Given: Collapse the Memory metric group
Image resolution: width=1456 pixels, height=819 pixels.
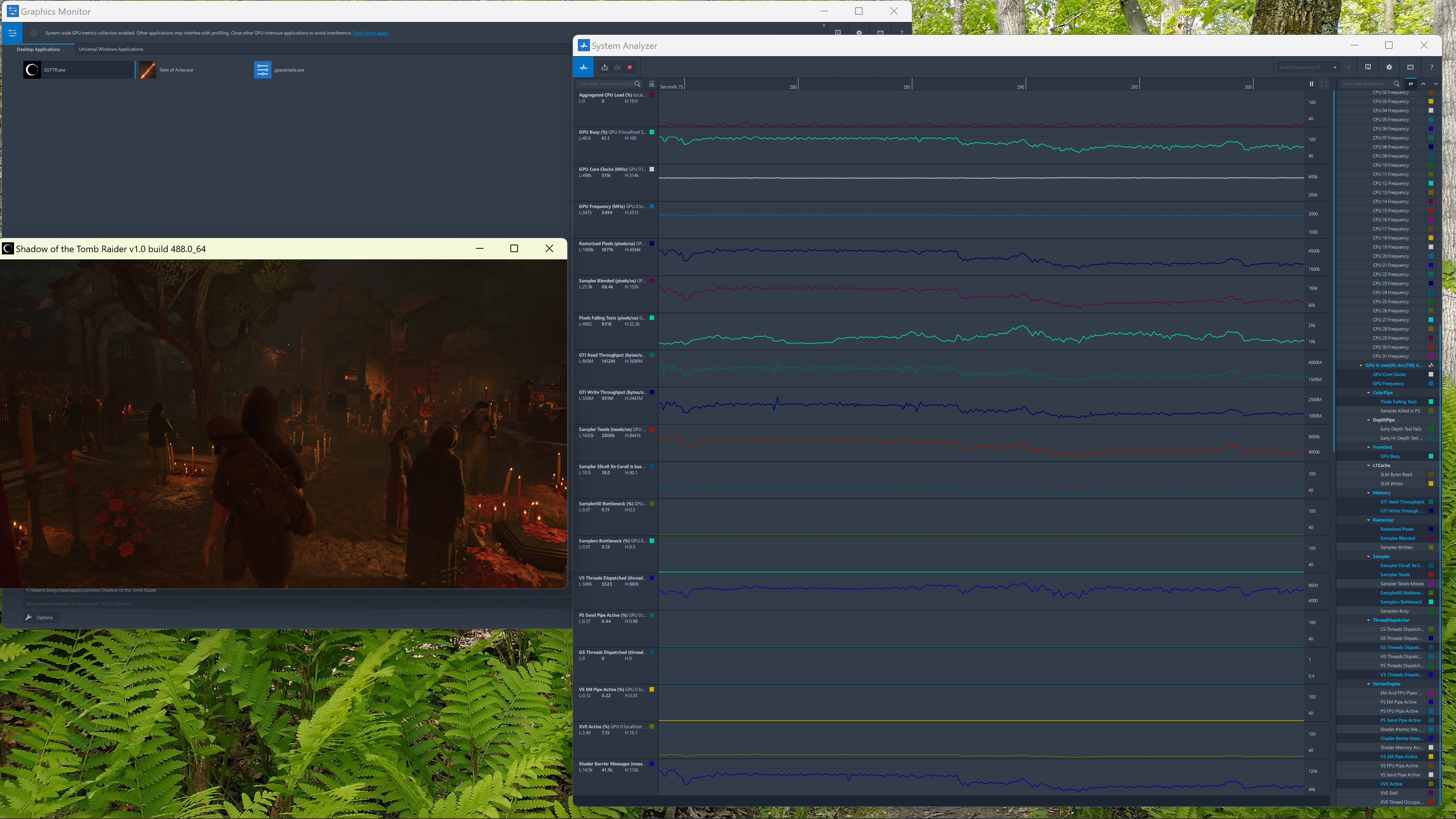Looking at the screenshot, I should 1368,493.
